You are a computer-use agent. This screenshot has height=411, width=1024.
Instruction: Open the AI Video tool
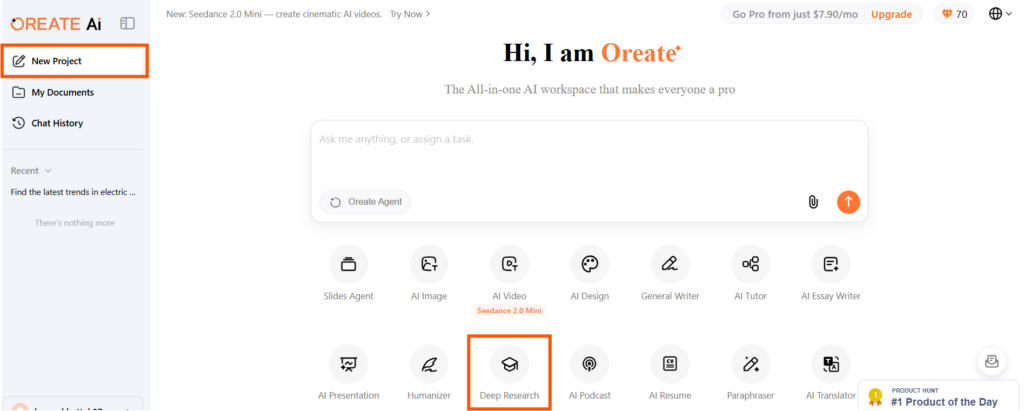click(509, 273)
